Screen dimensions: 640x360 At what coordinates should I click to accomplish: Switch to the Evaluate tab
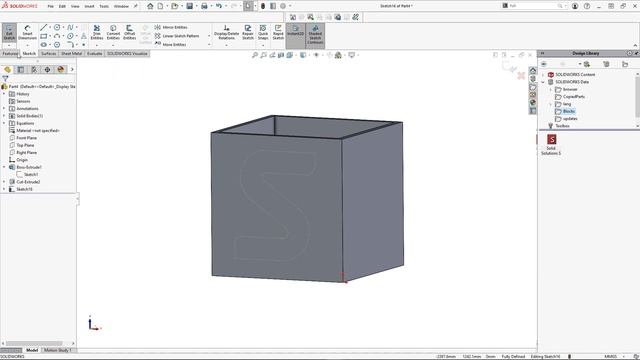94,53
